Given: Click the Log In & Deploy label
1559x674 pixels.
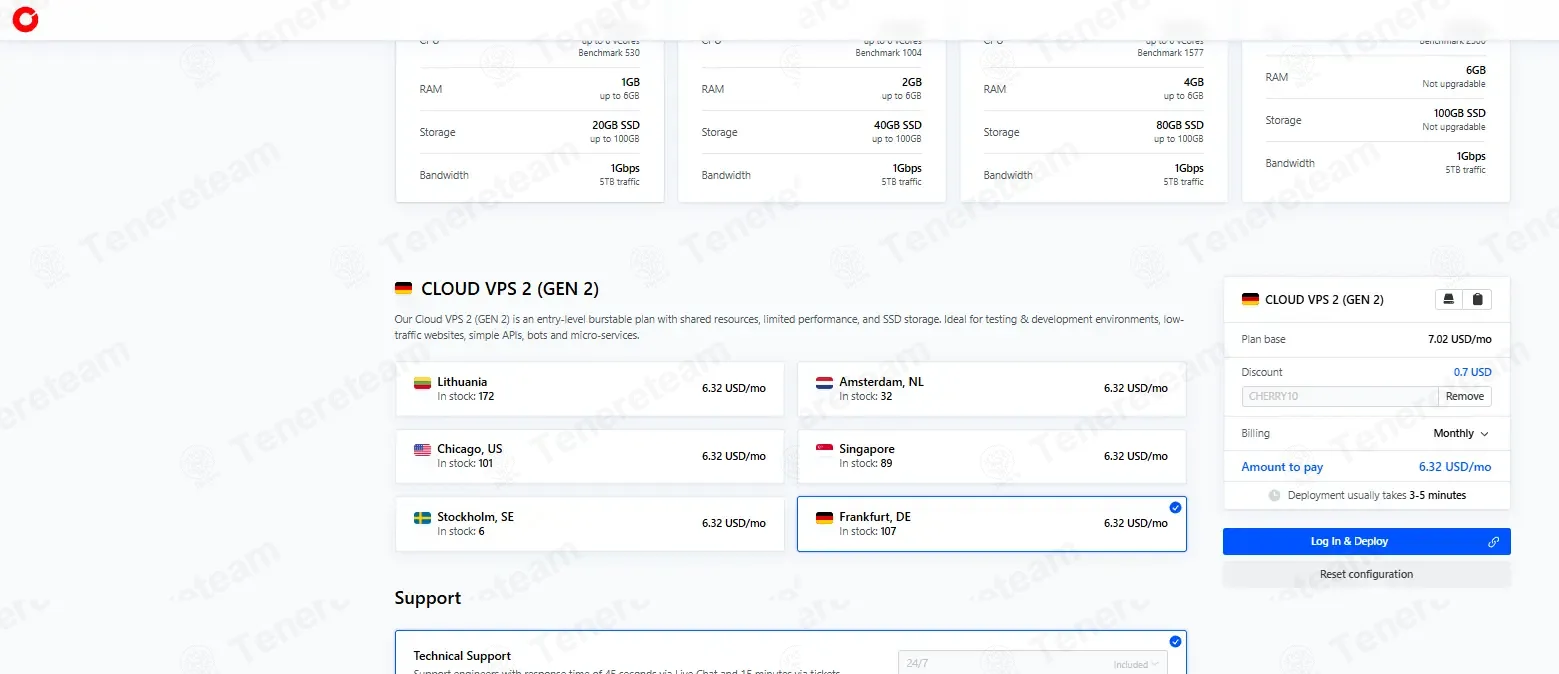Looking at the screenshot, I should (1349, 542).
